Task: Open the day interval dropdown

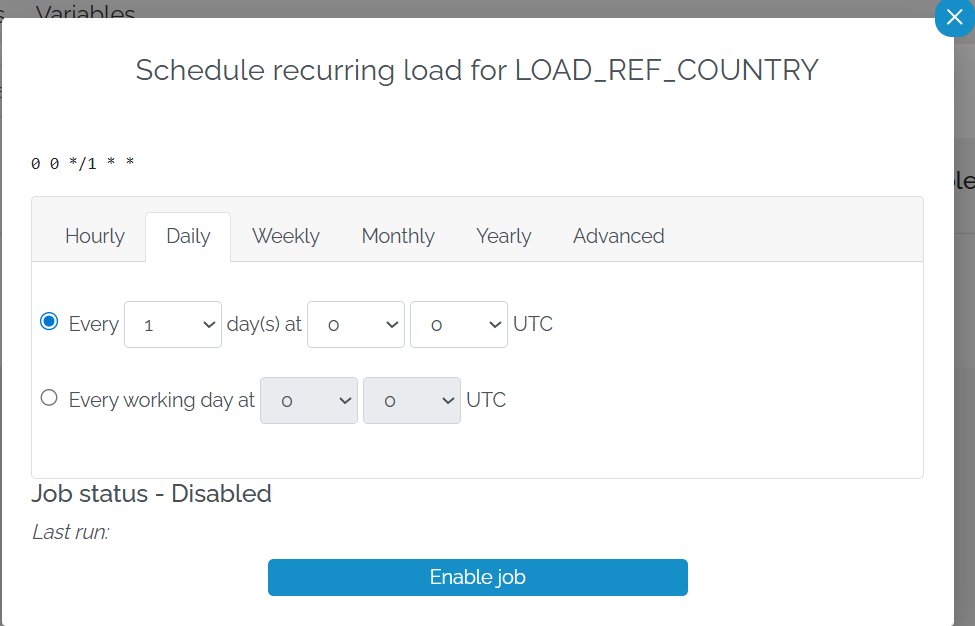Action: tap(172, 324)
